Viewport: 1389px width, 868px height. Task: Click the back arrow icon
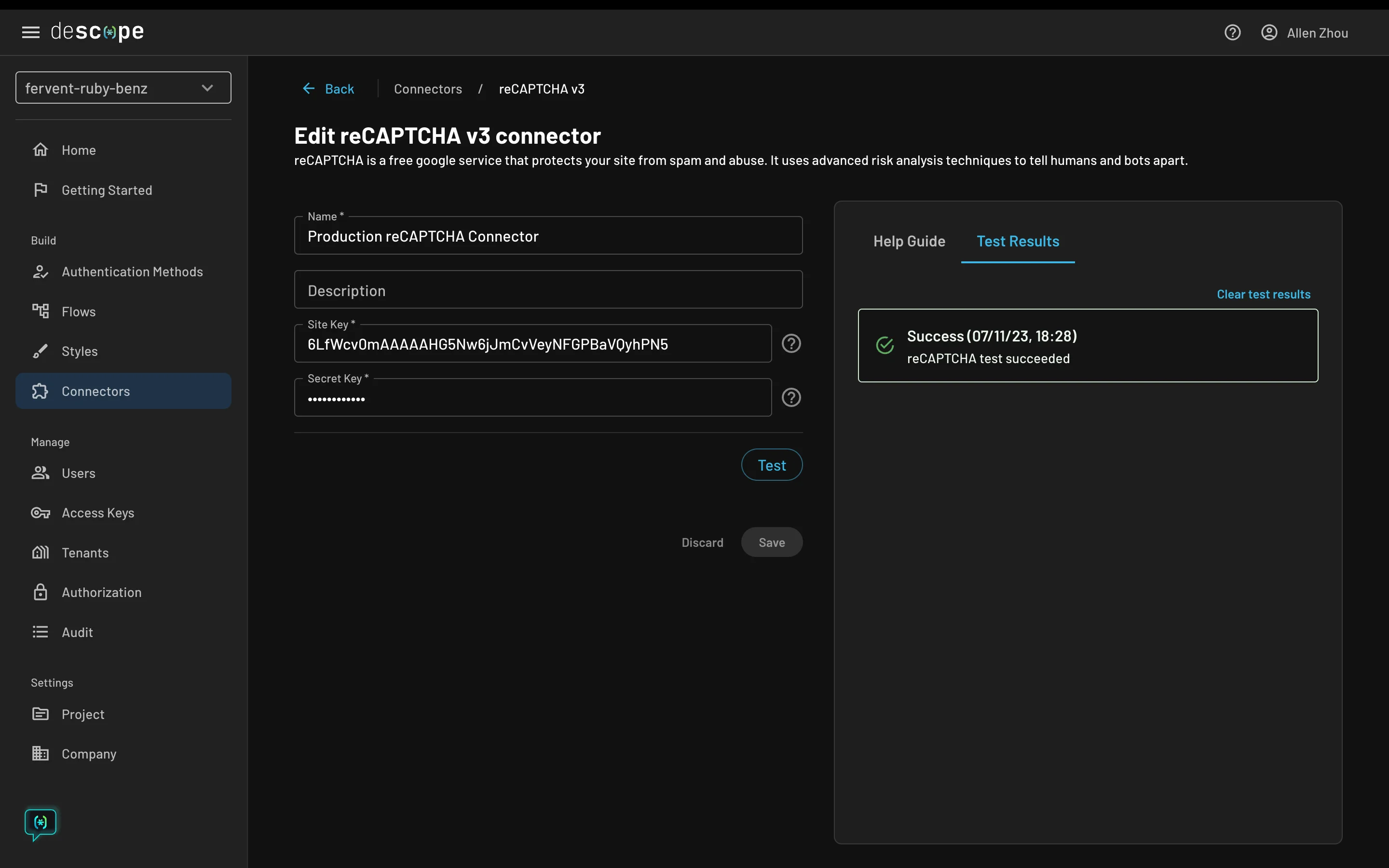pos(308,88)
